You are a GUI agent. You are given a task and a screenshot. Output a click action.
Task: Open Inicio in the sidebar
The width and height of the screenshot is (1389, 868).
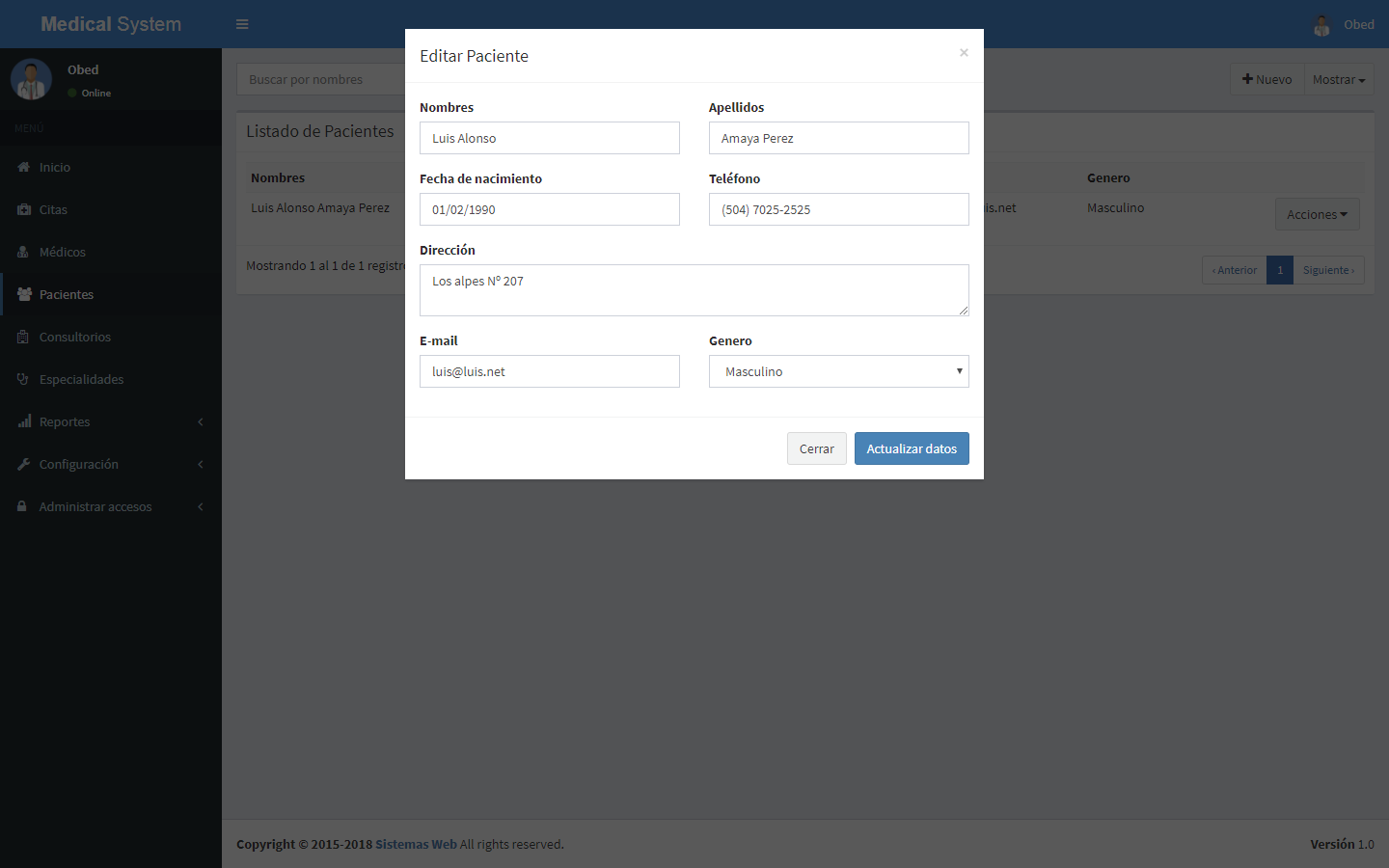pyautogui.click(x=111, y=167)
